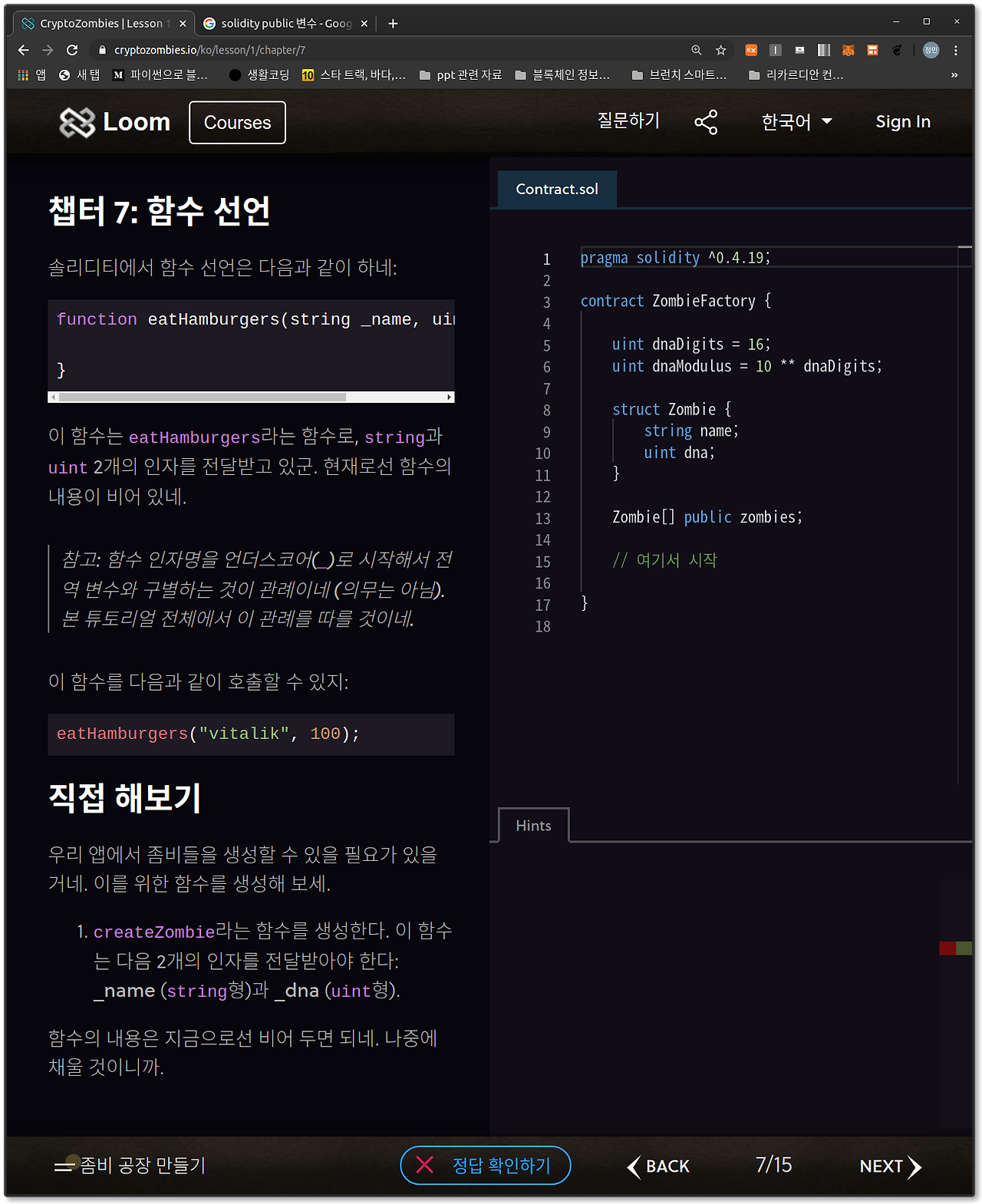
Task: Open the 스타 트랙 bookmark
Action: click(354, 74)
